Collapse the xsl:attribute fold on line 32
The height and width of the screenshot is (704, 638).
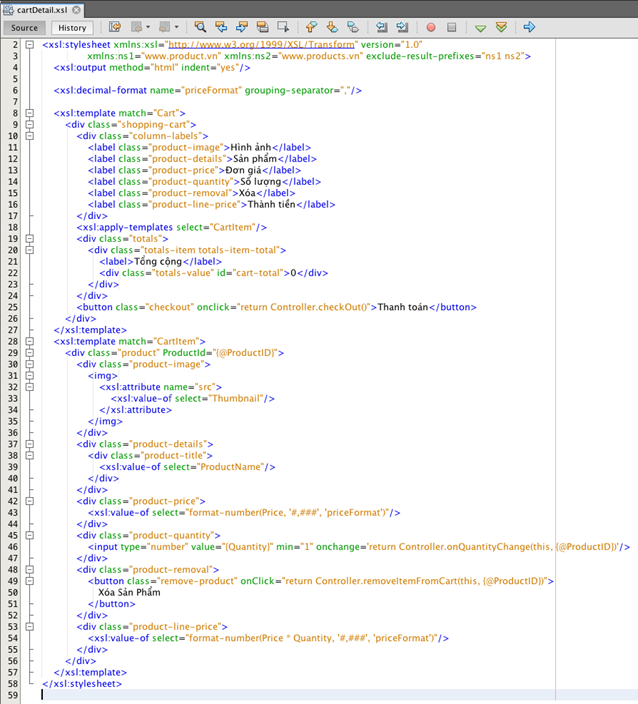click(30, 387)
